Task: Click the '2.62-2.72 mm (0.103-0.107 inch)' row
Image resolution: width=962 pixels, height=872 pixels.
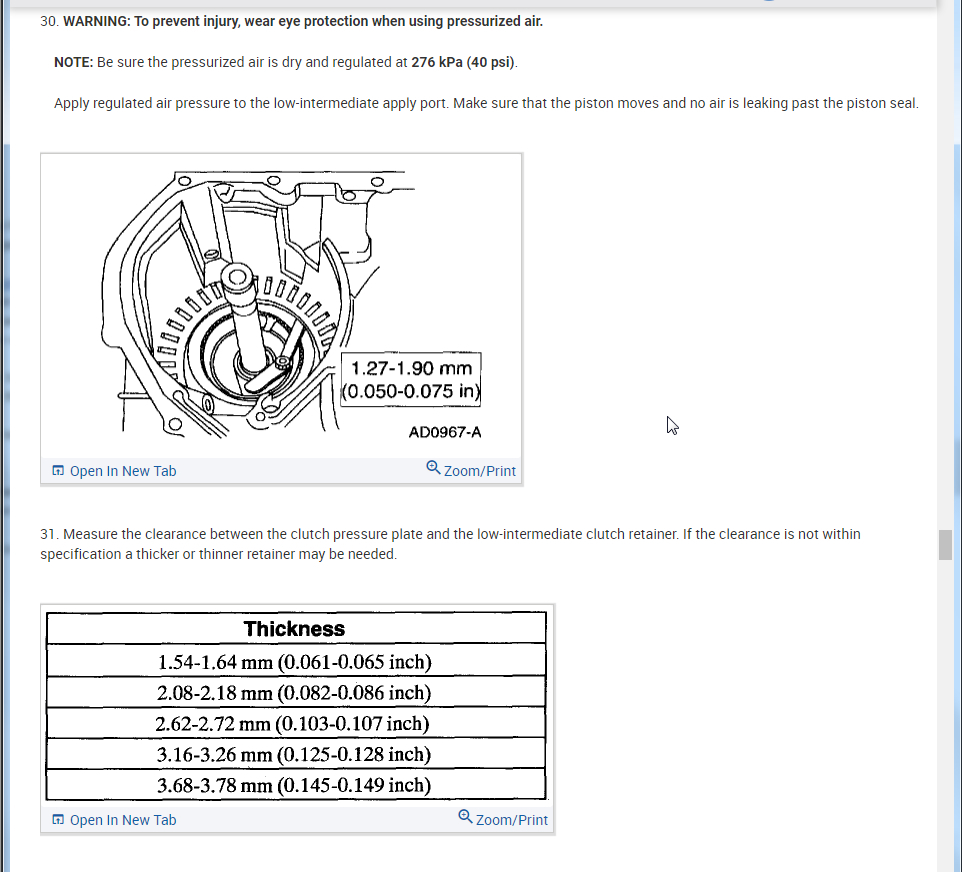Action: [296, 722]
